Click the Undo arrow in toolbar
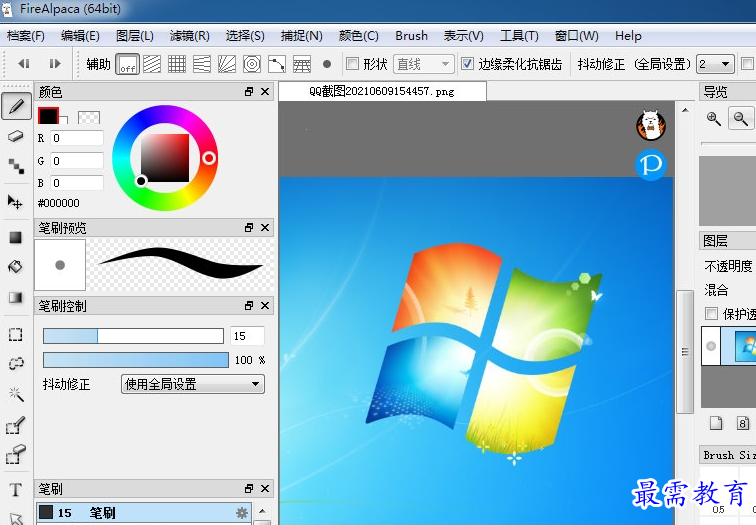 (x=24, y=64)
